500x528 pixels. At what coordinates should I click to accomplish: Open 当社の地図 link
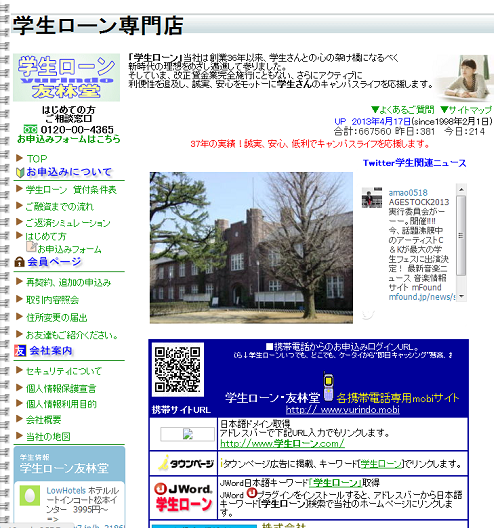(x=48, y=437)
